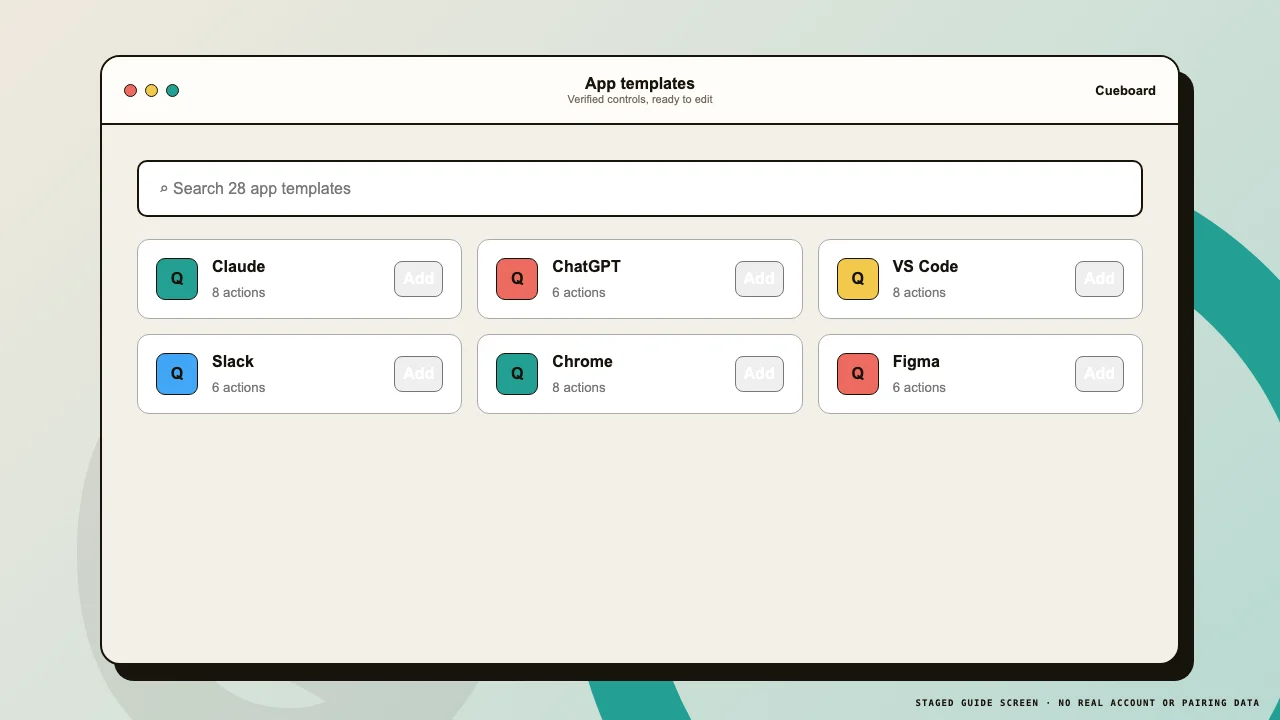The image size is (1280, 720).
Task: Select the ChatGPT template name
Action: [586, 267]
